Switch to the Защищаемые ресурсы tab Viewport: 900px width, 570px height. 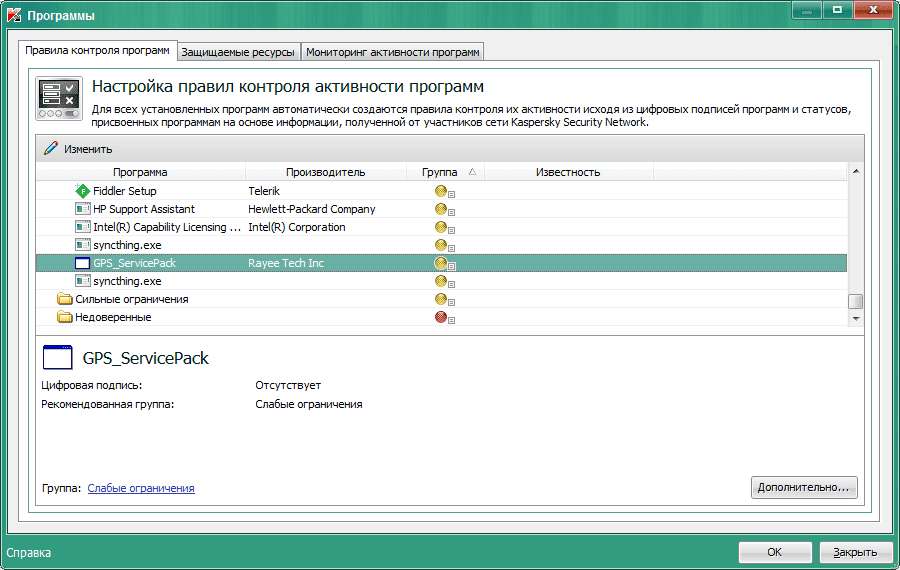238,51
